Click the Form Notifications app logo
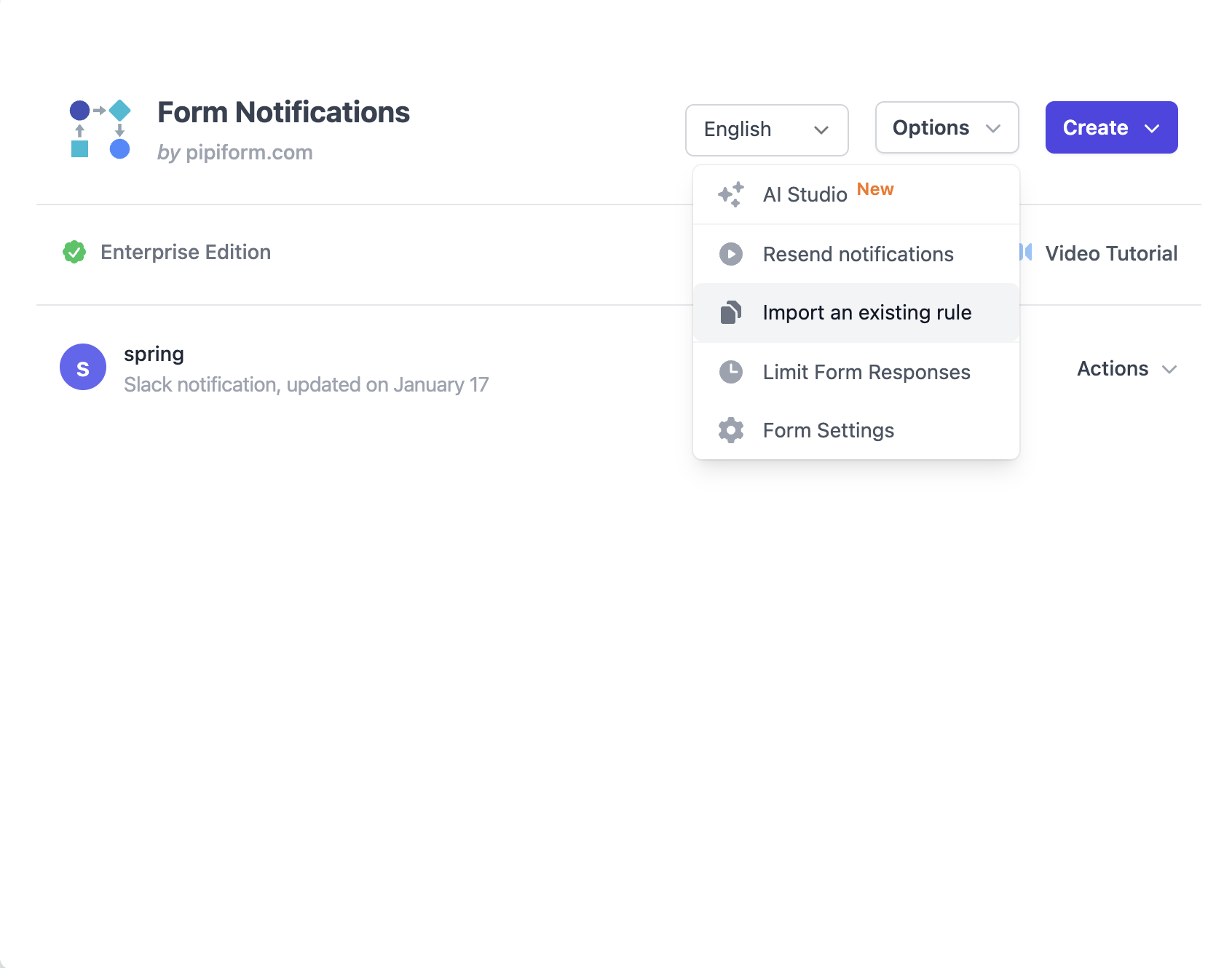1232x968 pixels. click(x=100, y=129)
